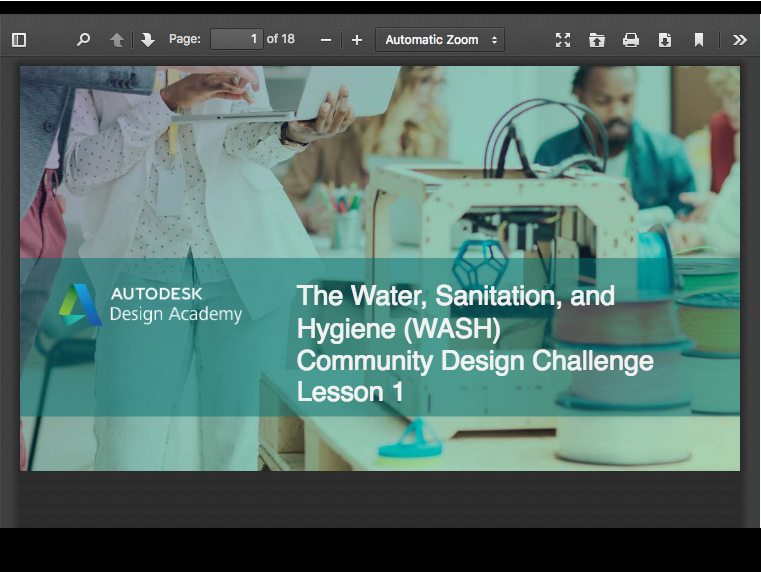Click the "of 18" page count text
The height and width of the screenshot is (572, 761).
pyautogui.click(x=281, y=39)
